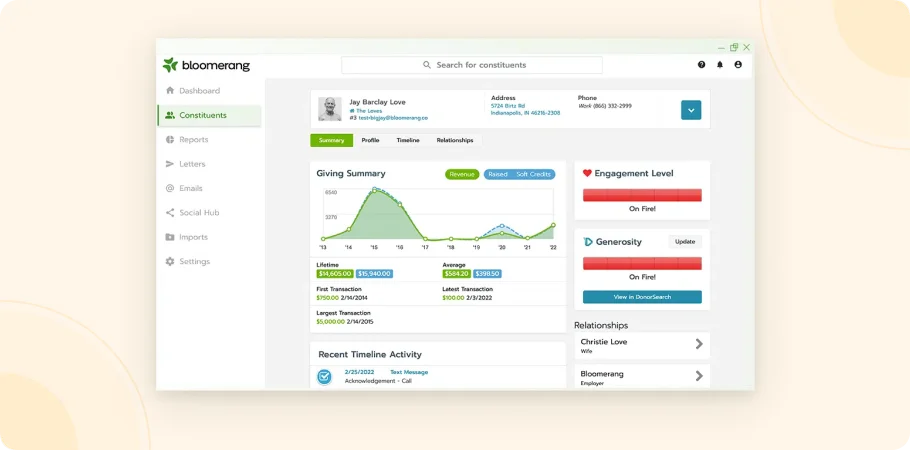Select the Constituents menu item
This screenshot has height=450, width=910.
tap(209, 115)
